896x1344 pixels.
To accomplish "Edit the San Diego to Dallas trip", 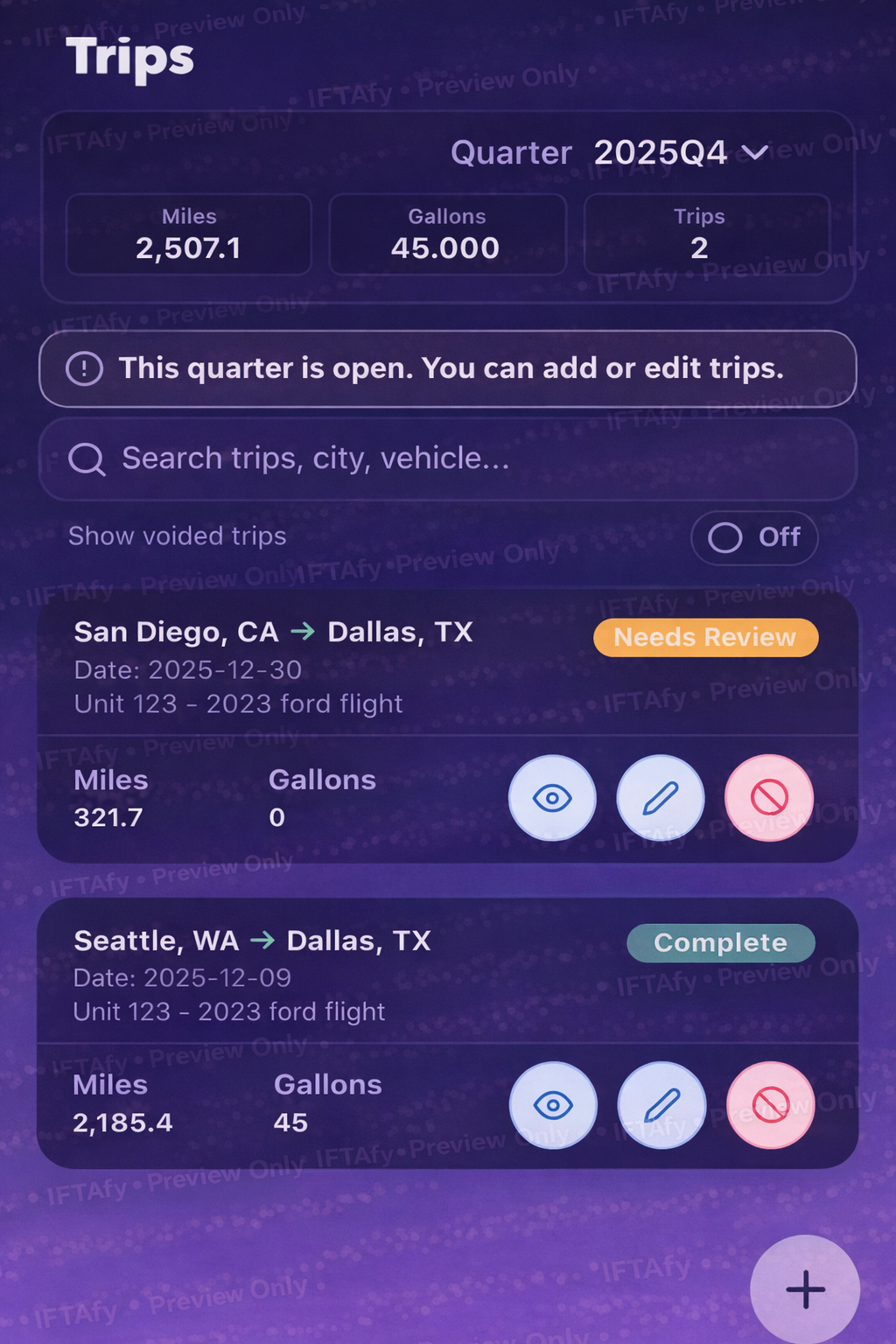I will [x=661, y=798].
